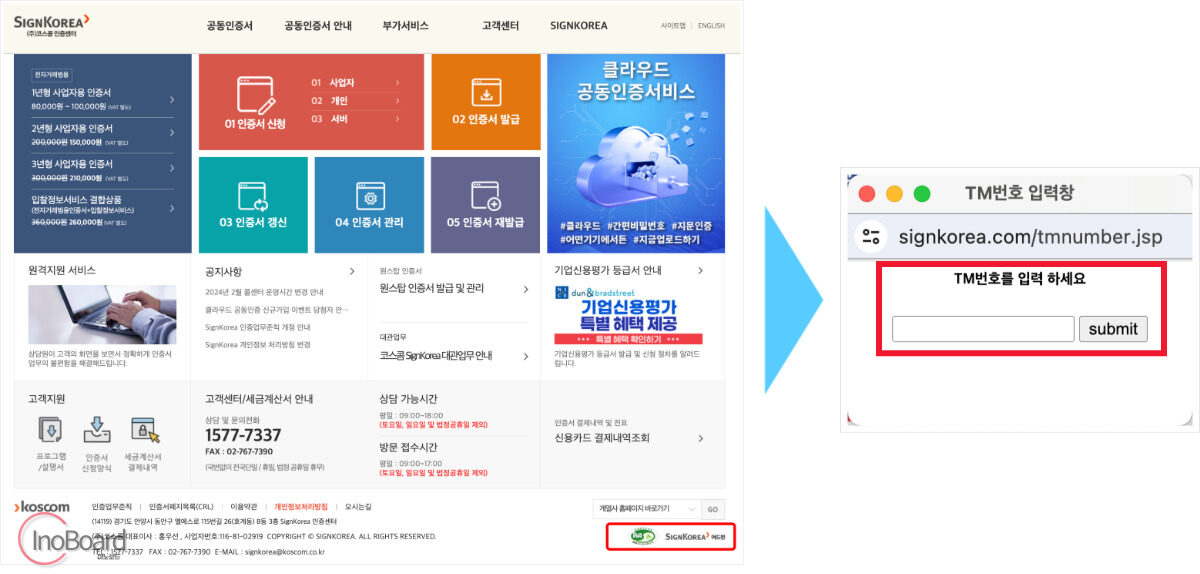Open notice 클라우드 공동인증 신규가입 이벤트
This screenshot has height=574, width=1200.
pyautogui.click(x=276, y=309)
